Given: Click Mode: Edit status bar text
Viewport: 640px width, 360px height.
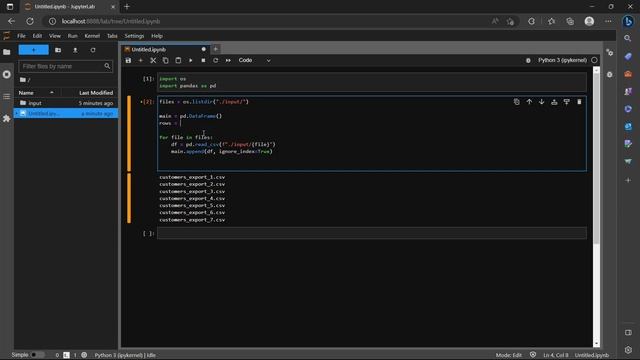Looking at the screenshot, I should click(x=509, y=355).
